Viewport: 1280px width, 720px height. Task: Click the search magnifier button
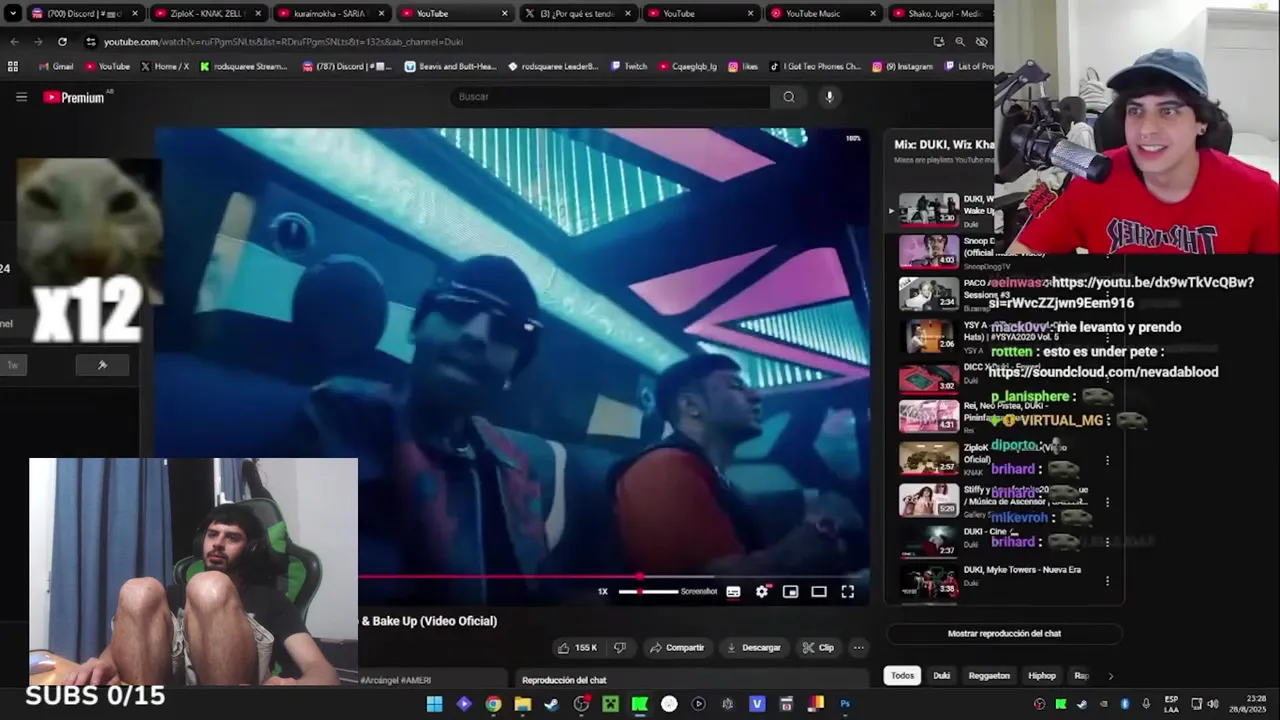pos(789,97)
